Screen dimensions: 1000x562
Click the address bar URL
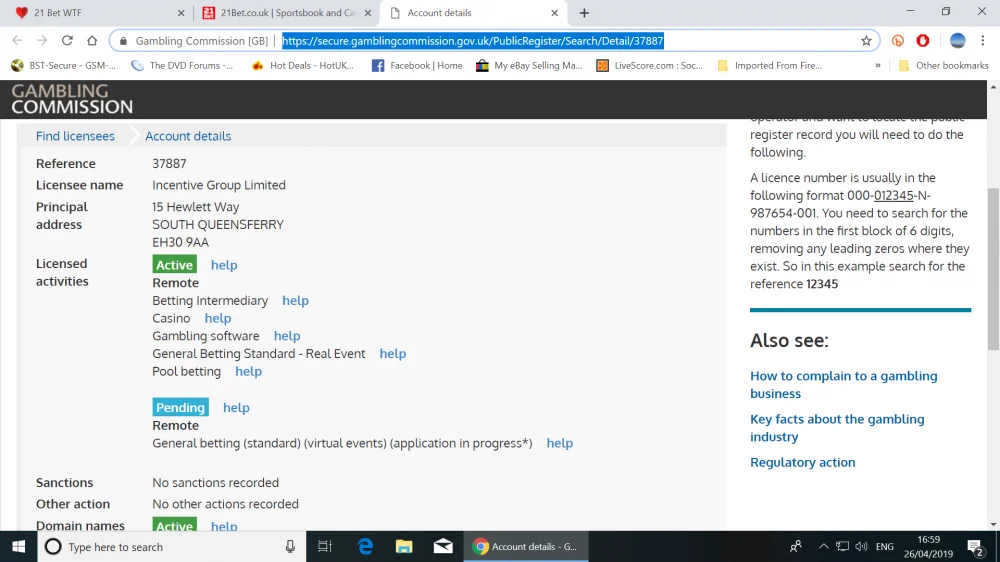point(473,41)
